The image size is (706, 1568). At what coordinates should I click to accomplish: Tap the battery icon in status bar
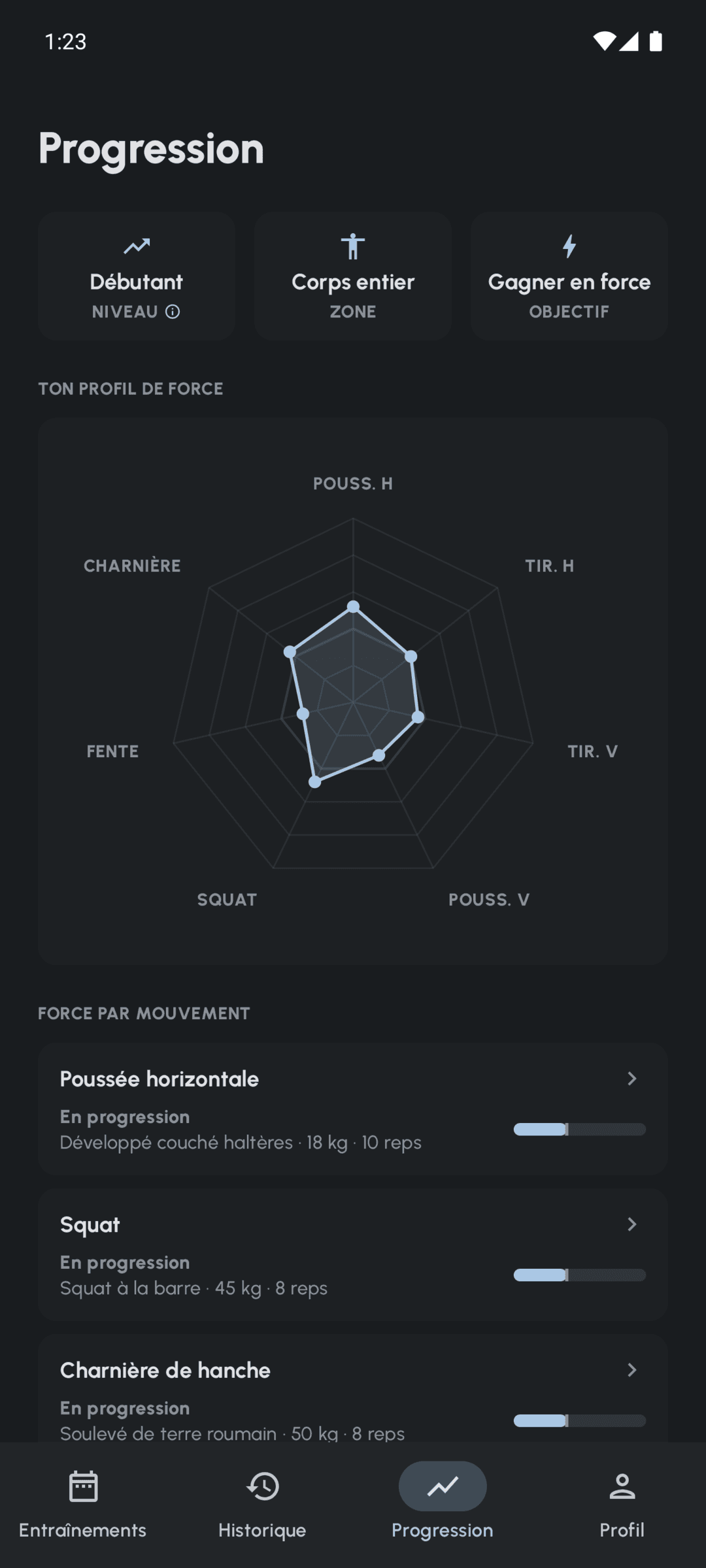[656, 41]
